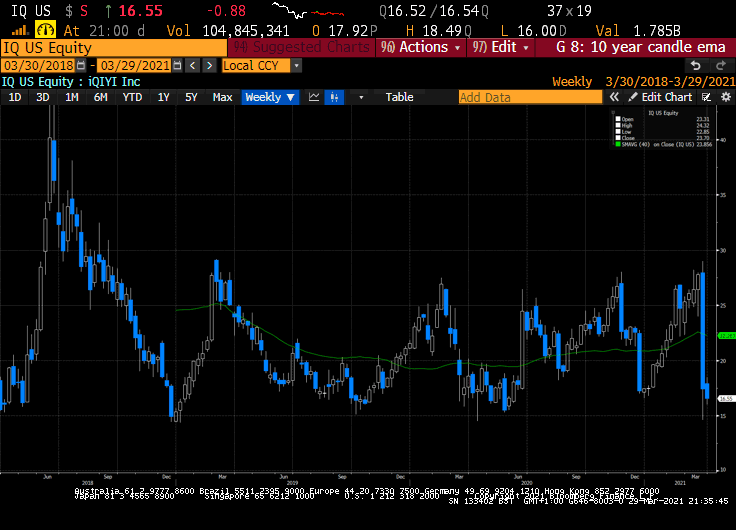Click the price change -0.88 value
Viewport: 736px width, 530px height.
226,11
